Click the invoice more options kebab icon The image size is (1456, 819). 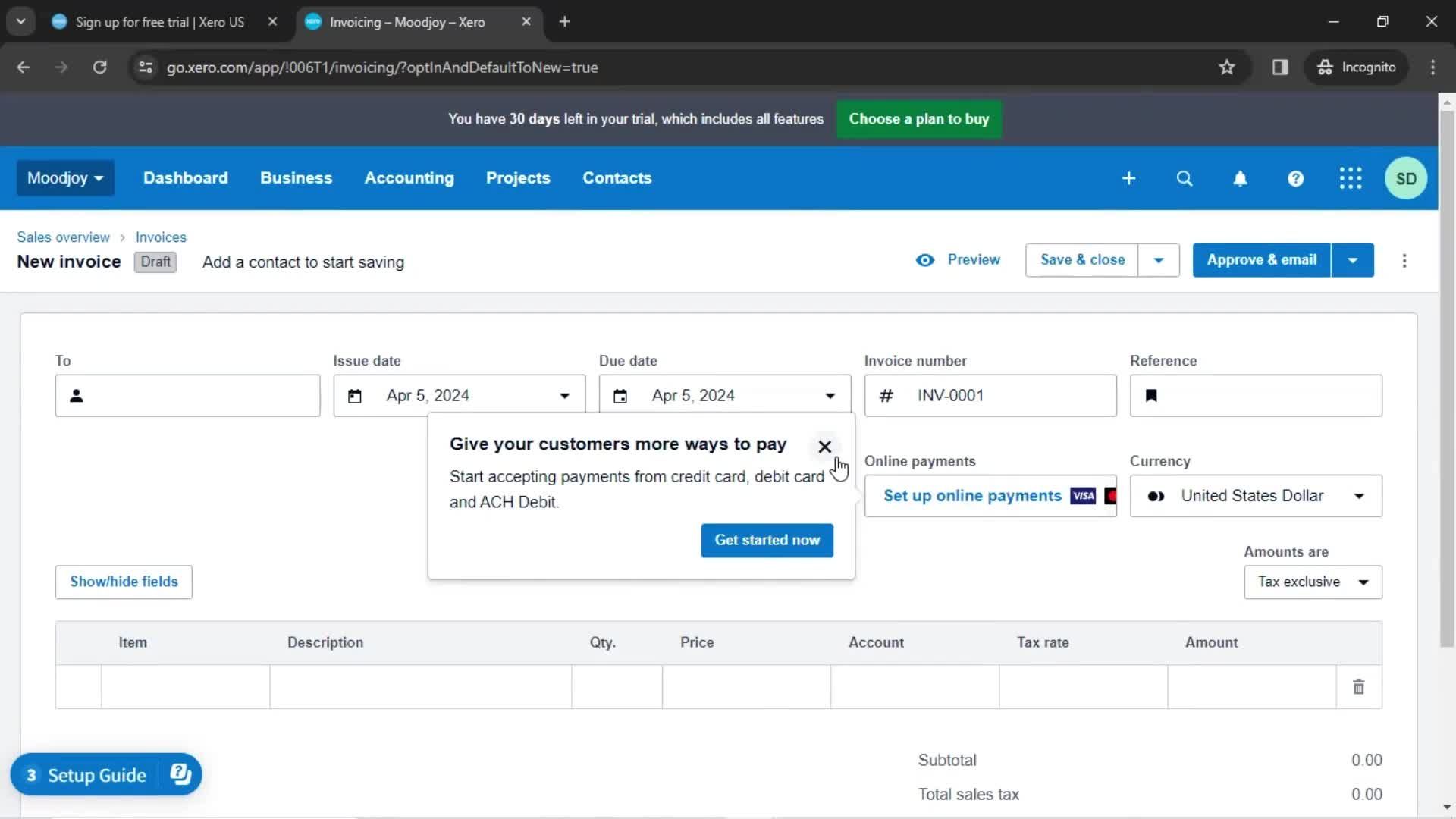pyautogui.click(x=1404, y=261)
